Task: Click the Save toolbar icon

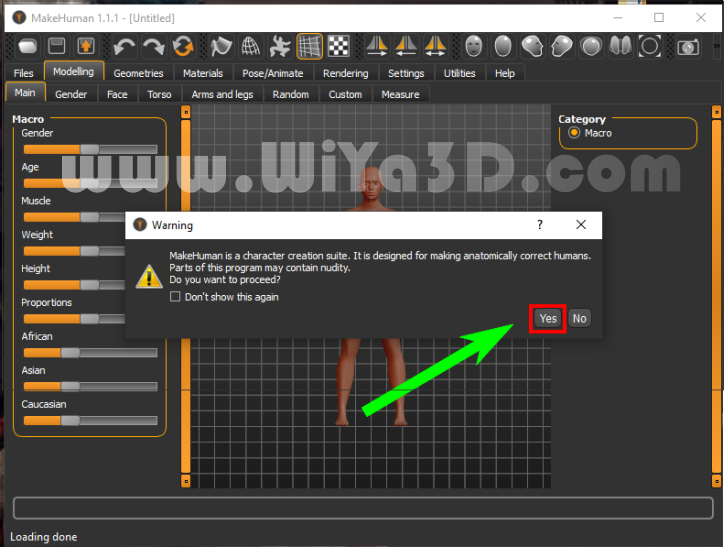Action: click(x=57, y=47)
